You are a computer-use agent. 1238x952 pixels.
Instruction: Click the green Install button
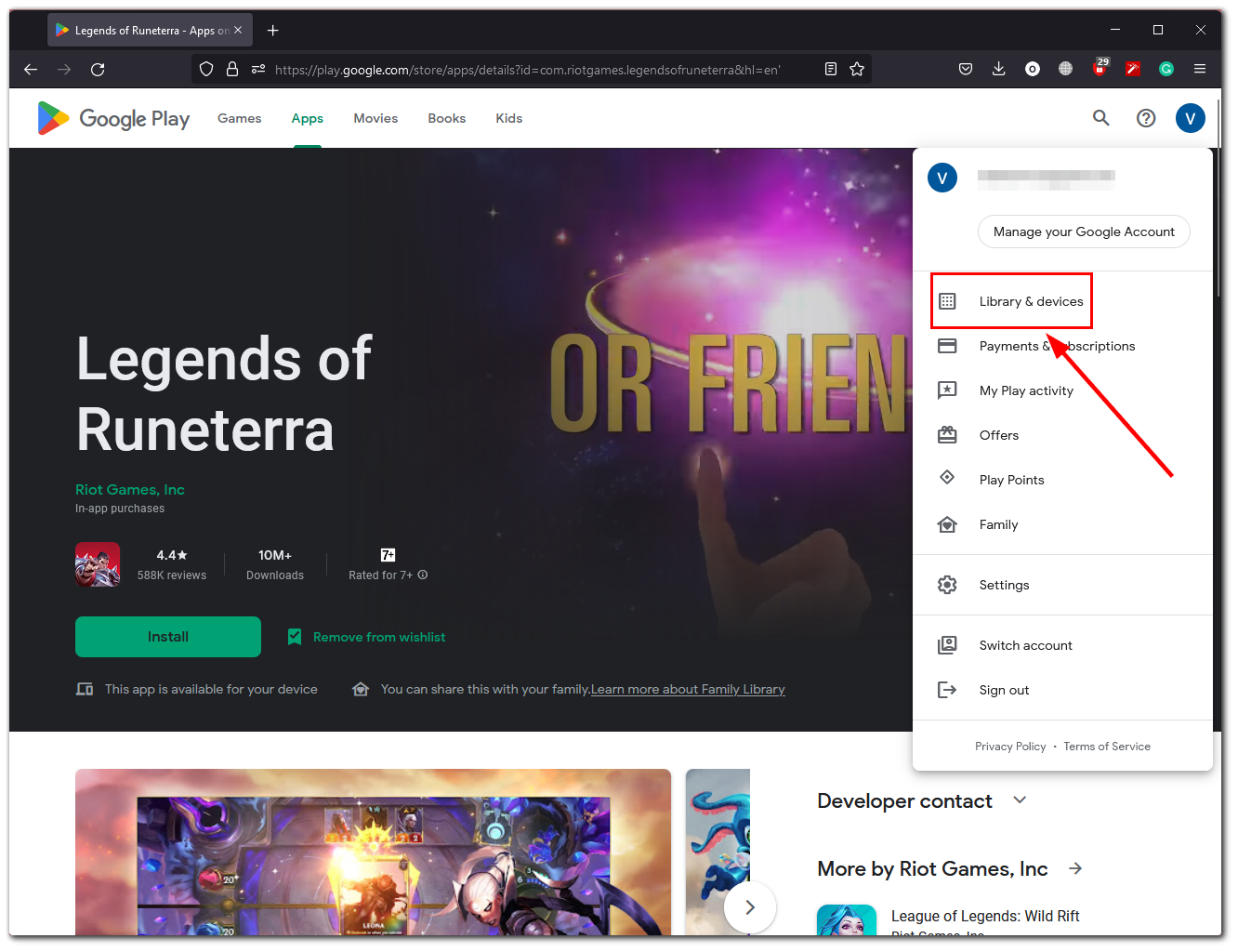coord(168,637)
